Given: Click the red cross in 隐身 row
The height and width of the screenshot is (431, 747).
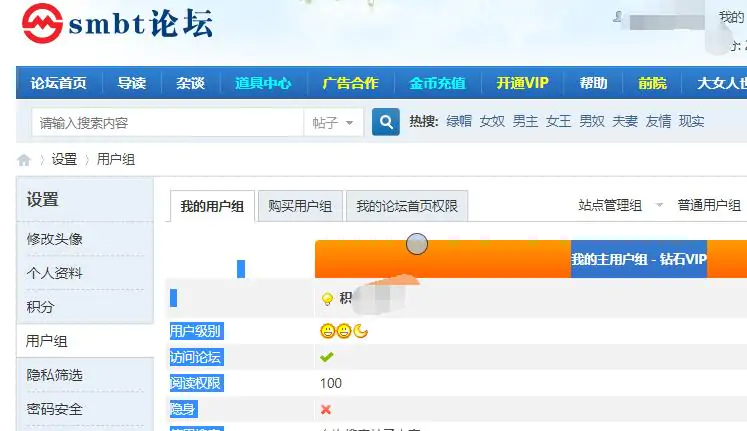Looking at the screenshot, I should pos(326,409).
